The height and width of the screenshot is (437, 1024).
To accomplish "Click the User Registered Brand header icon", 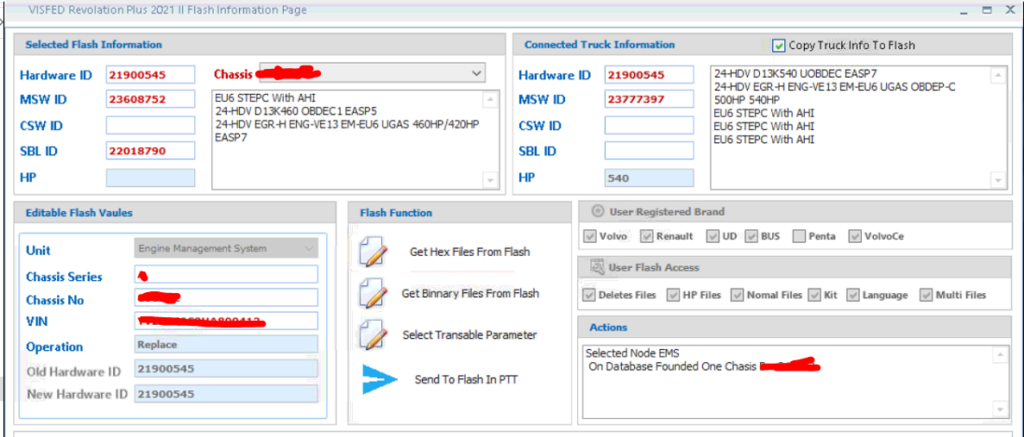I will point(597,211).
